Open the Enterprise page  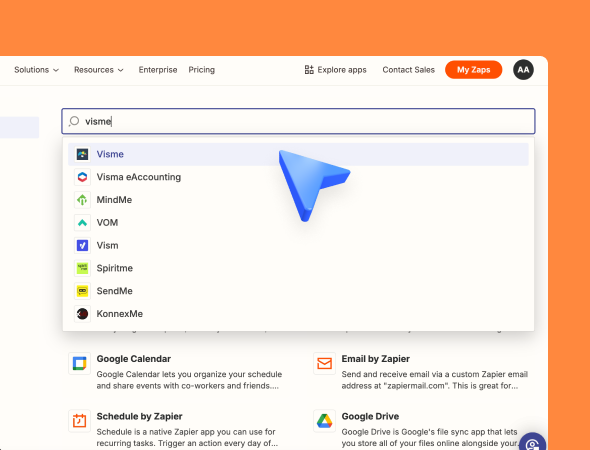coord(158,70)
